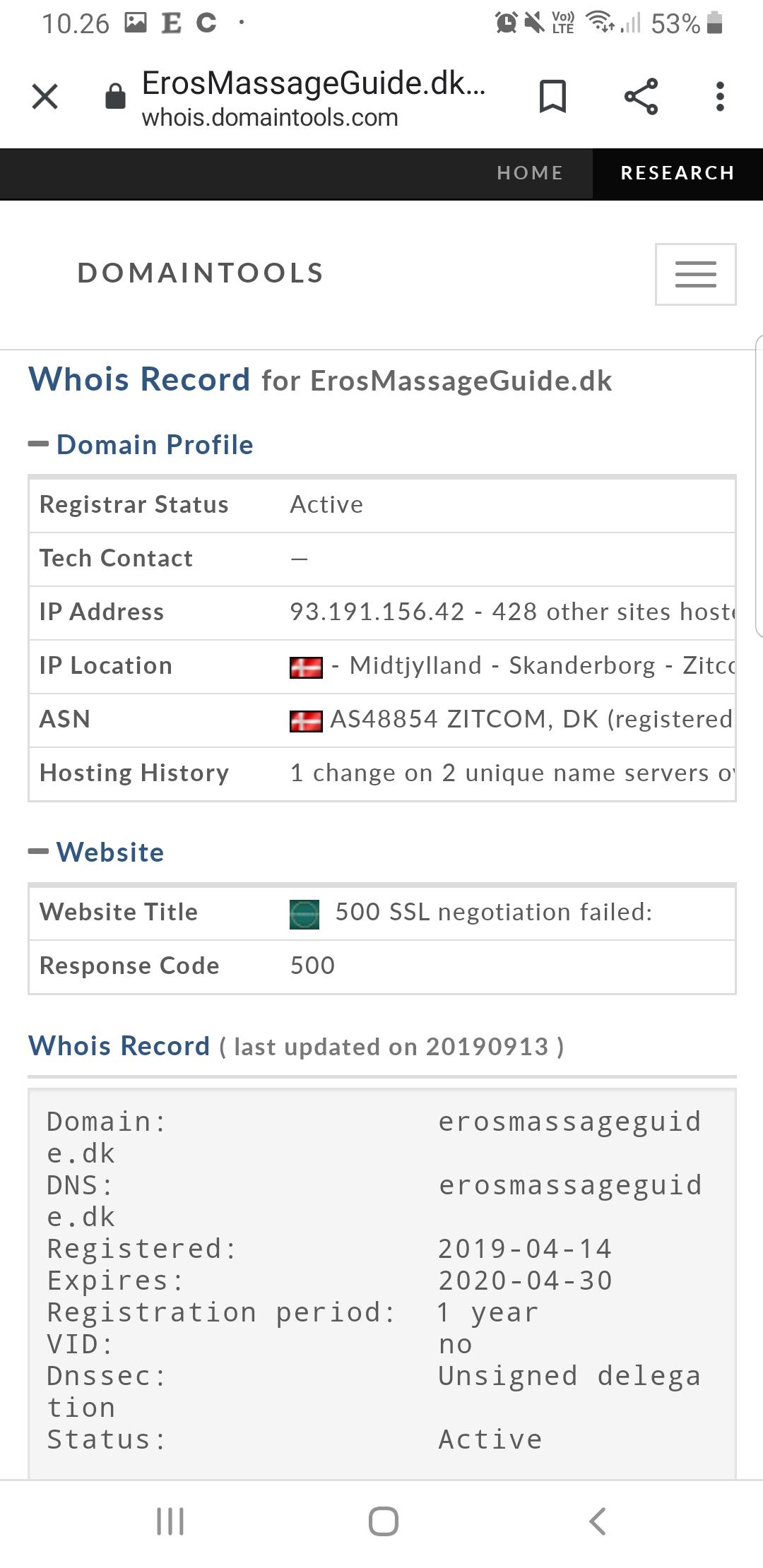Open the DomainTools hamburger menu
The width and height of the screenshot is (763, 1568).
click(695, 274)
